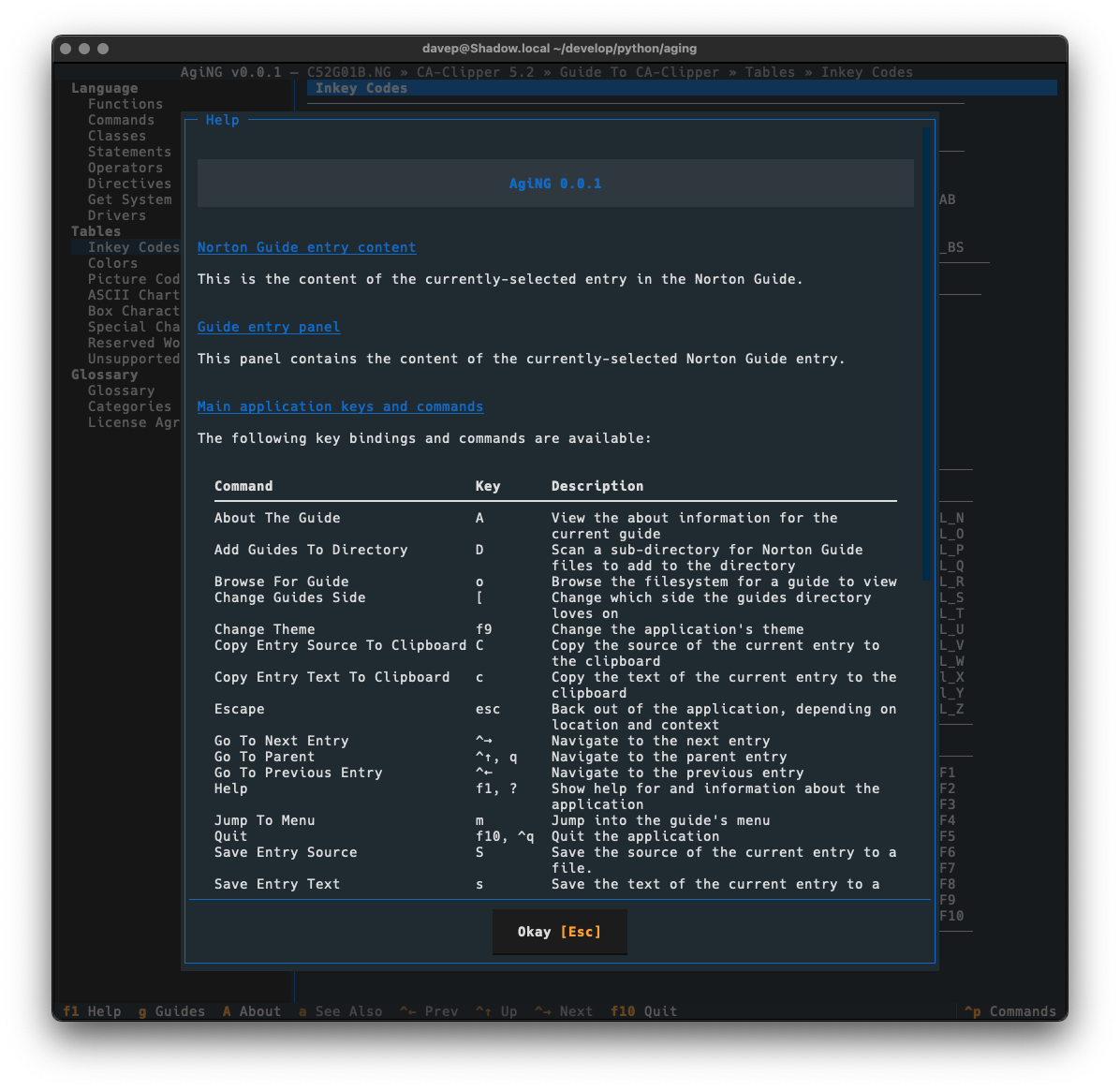Select Picture Codes entry in menu
The height and width of the screenshot is (1090, 1120).
tap(134, 279)
